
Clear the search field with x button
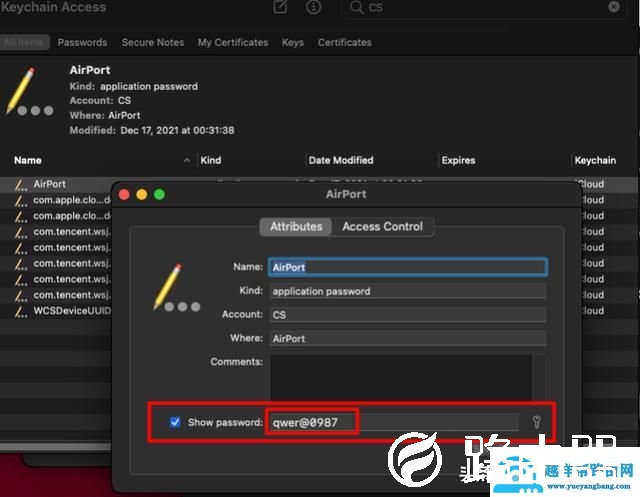pyautogui.click(x=614, y=7)
